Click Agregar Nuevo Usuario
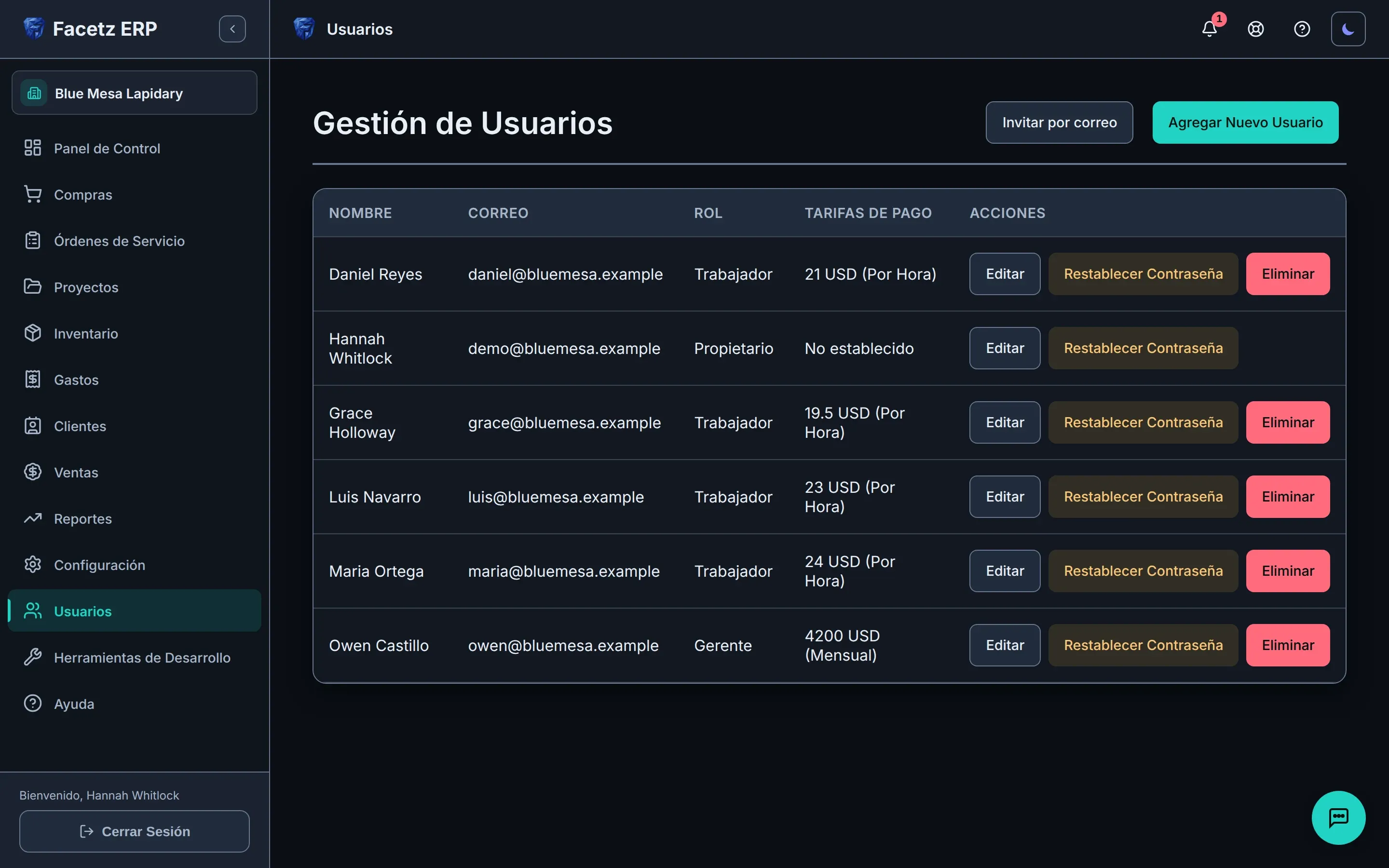The height and width of the screenshot is (868, 1389). coord(1245,122)
